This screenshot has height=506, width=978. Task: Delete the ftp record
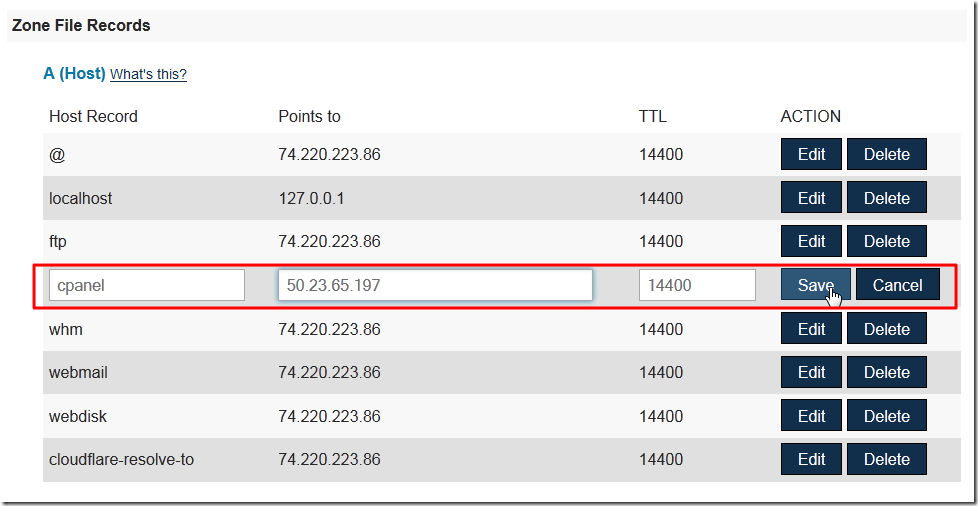[x=886, y=241]
